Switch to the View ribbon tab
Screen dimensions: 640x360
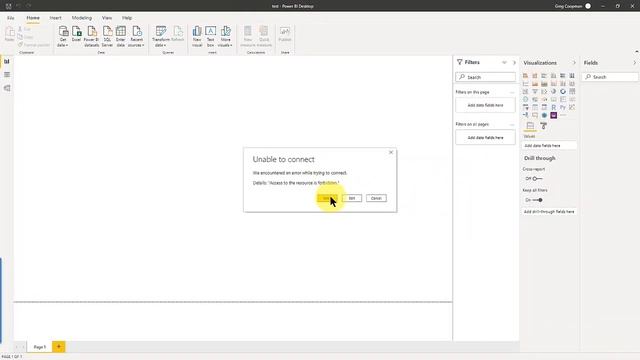(x=107, y=18)
